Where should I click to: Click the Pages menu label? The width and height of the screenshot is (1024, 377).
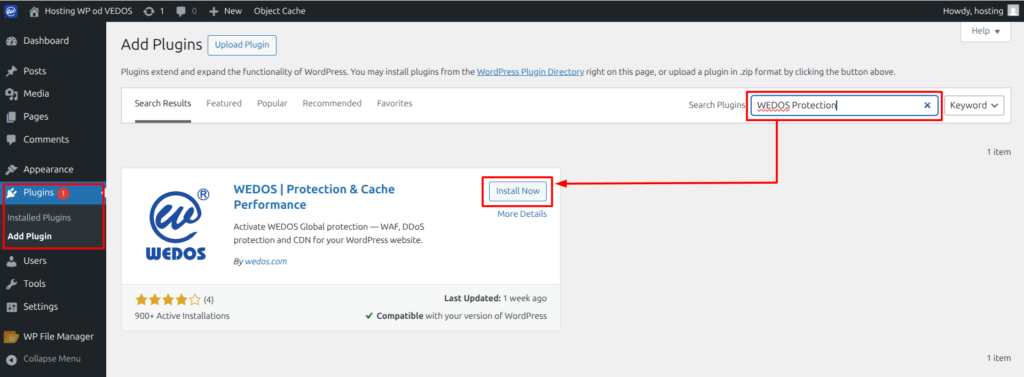click(36, 117)
